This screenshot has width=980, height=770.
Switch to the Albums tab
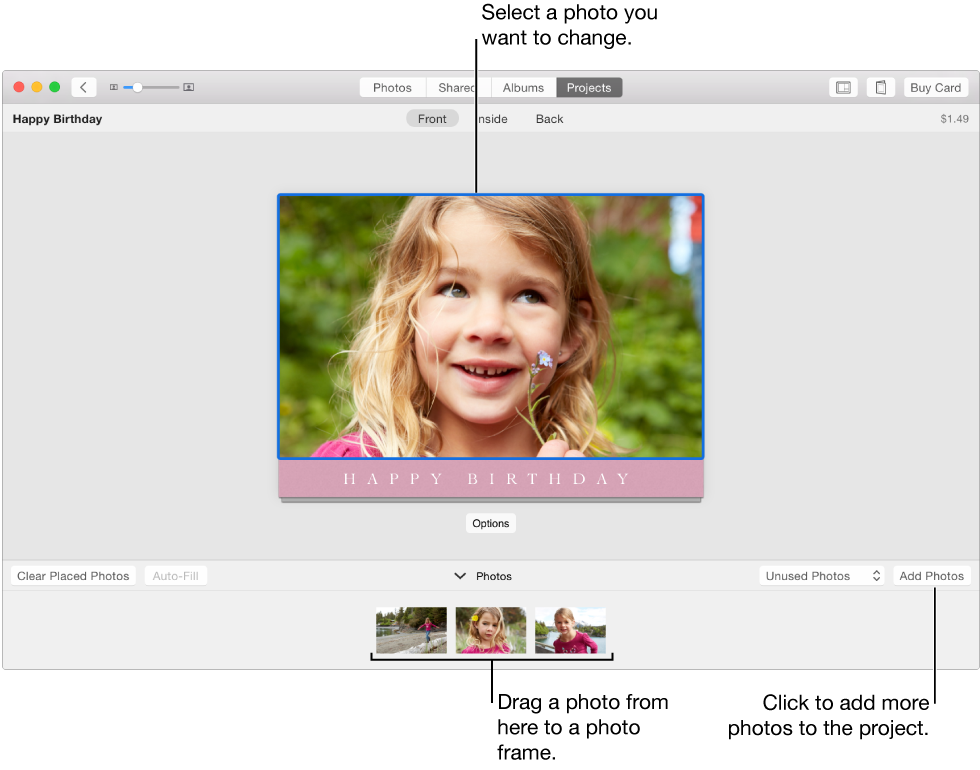(x=522, y=87)
